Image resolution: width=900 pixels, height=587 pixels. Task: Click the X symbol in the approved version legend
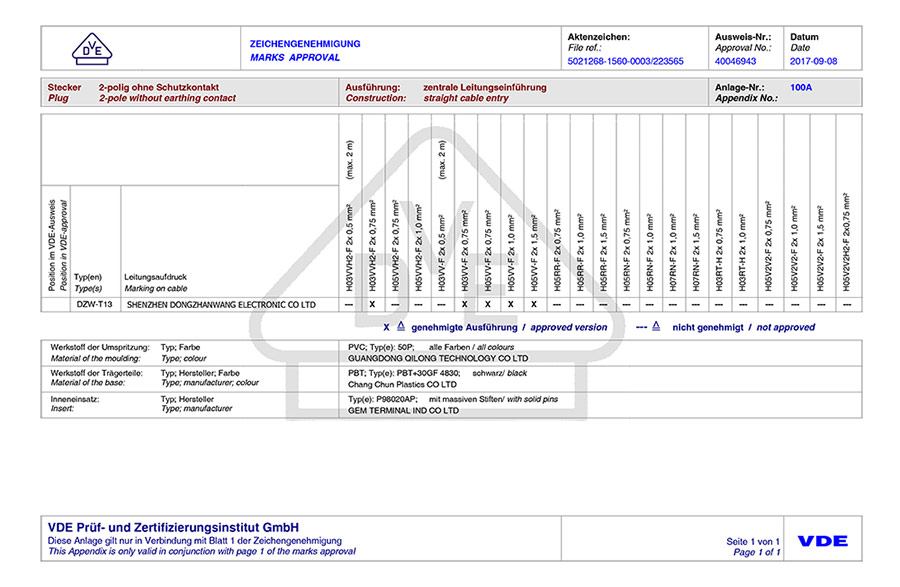click(386, 327)
